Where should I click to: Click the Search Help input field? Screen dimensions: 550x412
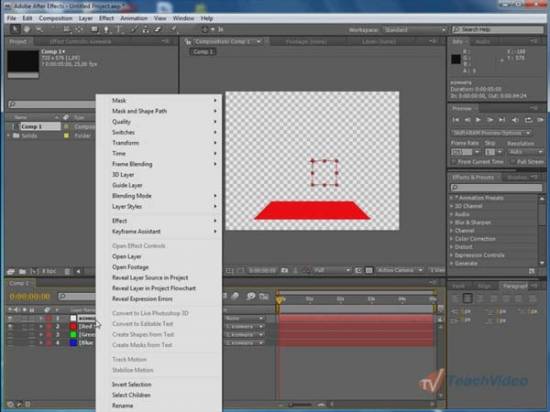(x=498, y=29)
